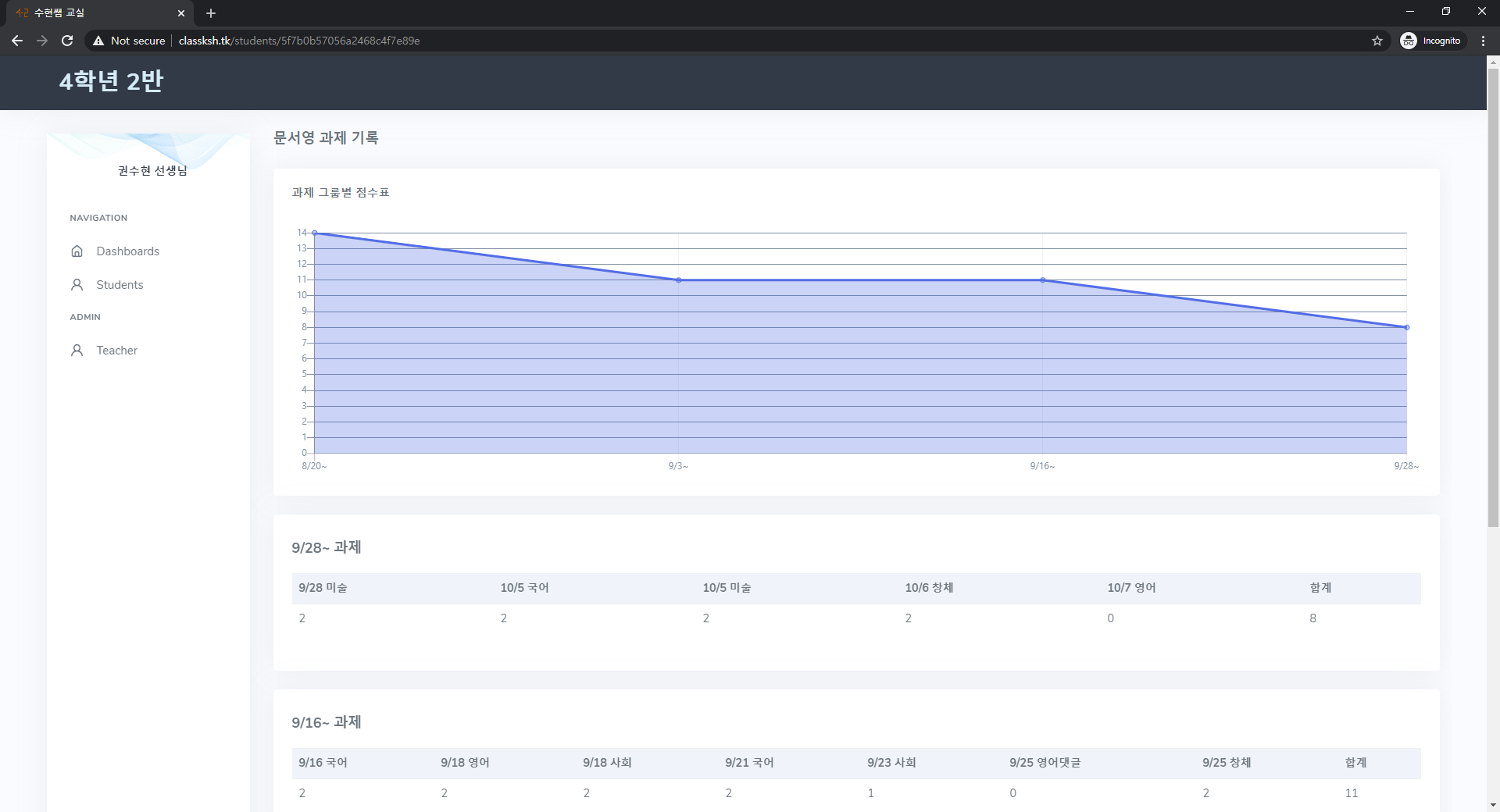This screenshot has height=812, width=1500.
Task: Open the Students navigation link
Action: [120, 285]
